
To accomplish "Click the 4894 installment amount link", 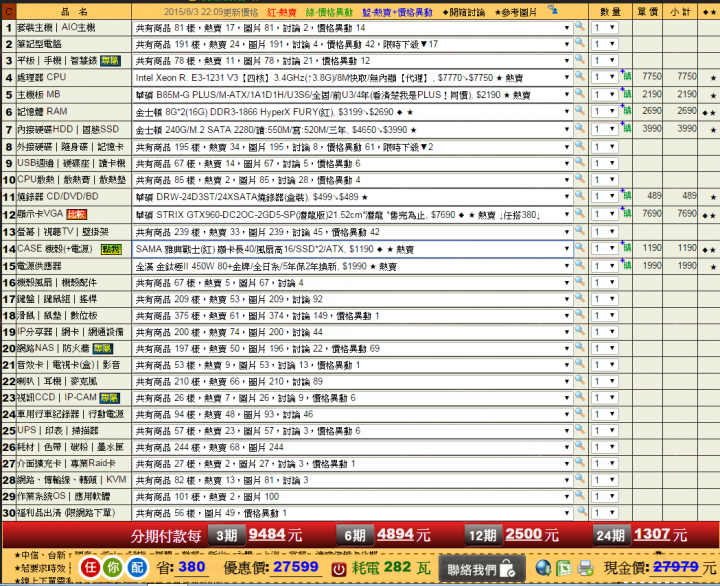I will pos(395,535).
